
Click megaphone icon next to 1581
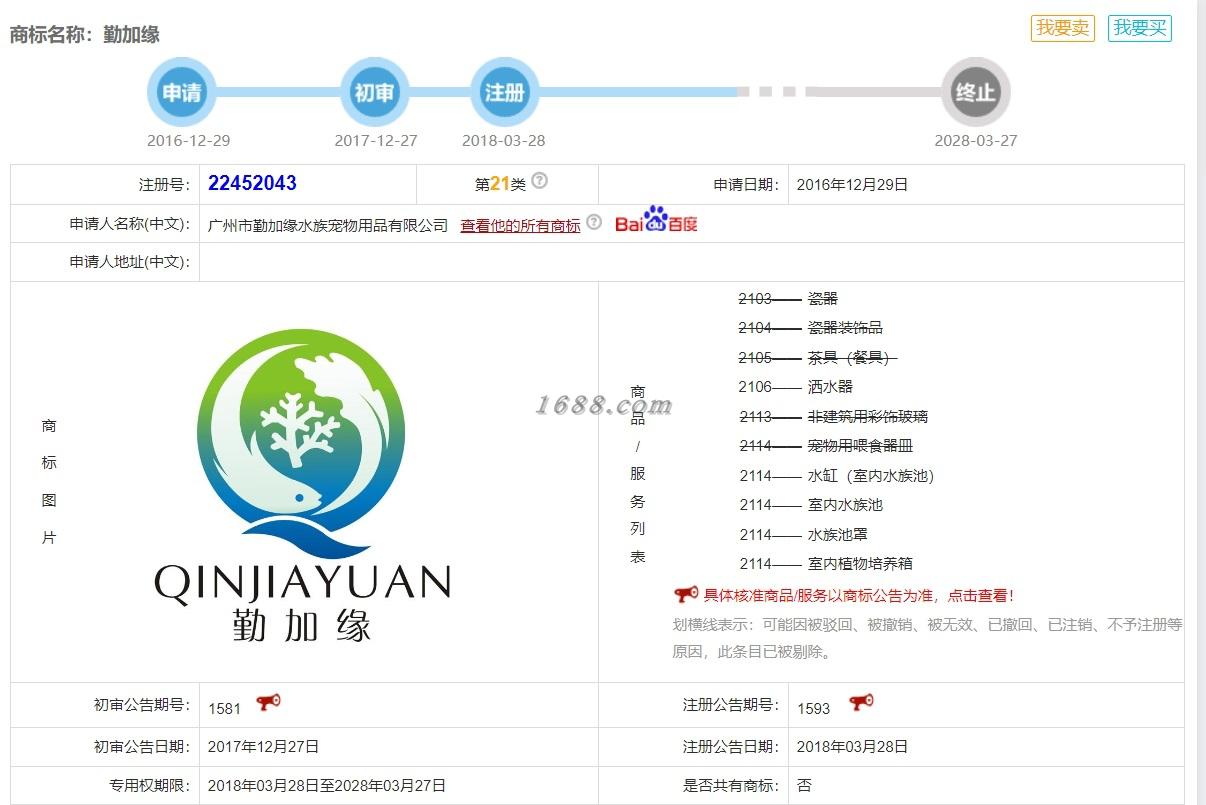(268, 703)
